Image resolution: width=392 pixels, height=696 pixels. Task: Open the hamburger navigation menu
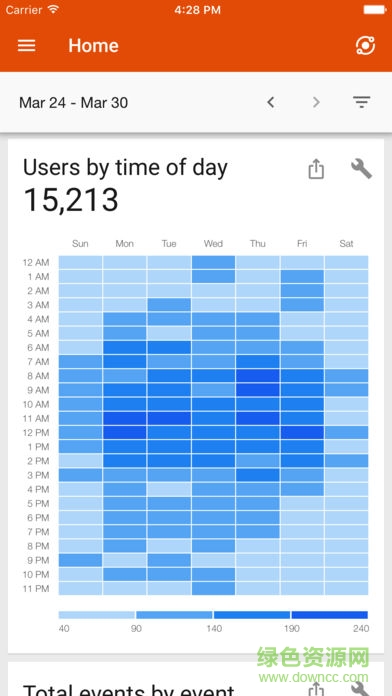pos(27,45)
